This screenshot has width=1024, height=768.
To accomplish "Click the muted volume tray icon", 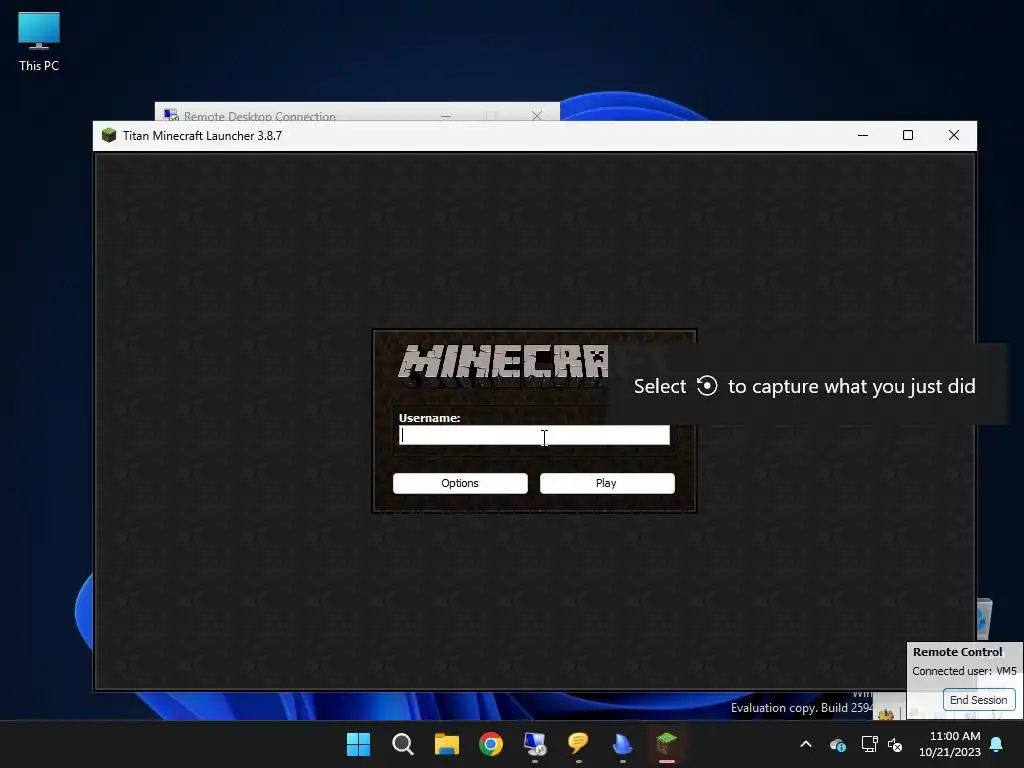I will pyautogui.click(x=895, y=744).
